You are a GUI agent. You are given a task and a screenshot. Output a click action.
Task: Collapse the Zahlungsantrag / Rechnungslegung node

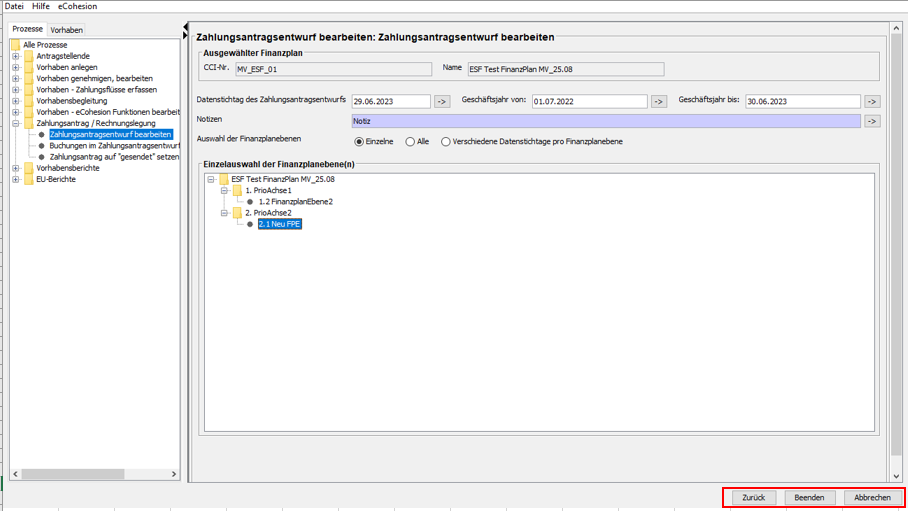(x=16, y=123)
